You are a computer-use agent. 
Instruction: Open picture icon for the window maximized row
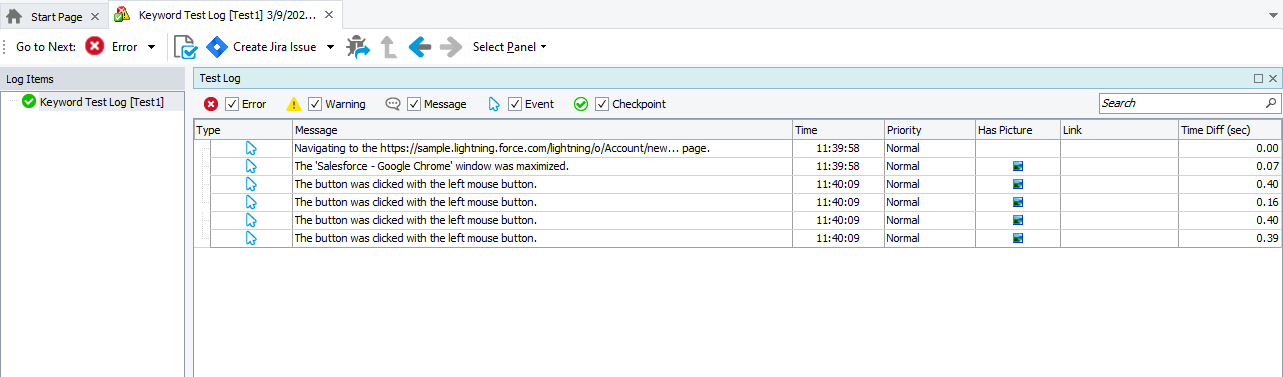[x=1017, y=166]
